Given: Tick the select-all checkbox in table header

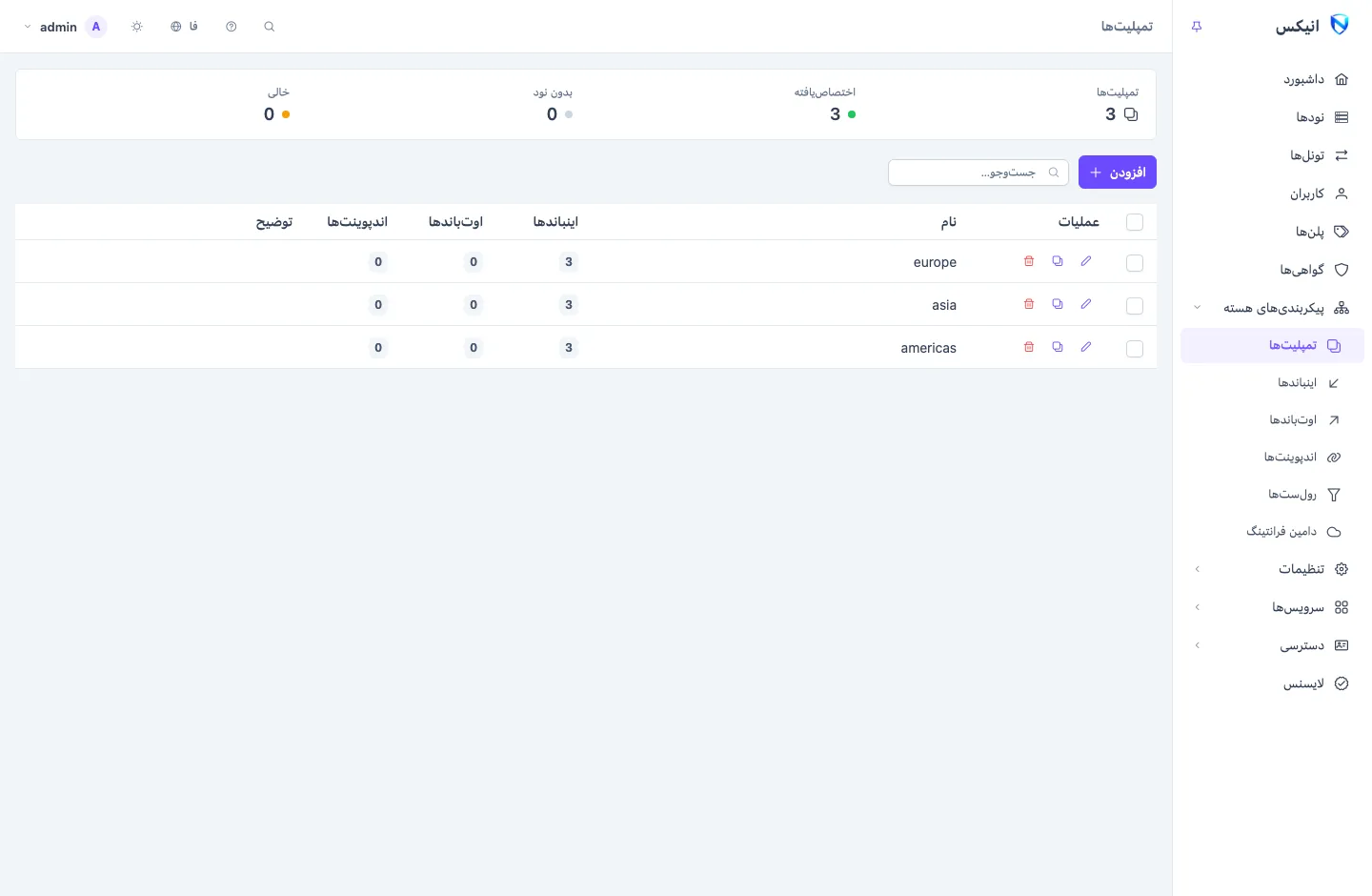Looking at the screenshot, I should click(x=1135, y=222).
